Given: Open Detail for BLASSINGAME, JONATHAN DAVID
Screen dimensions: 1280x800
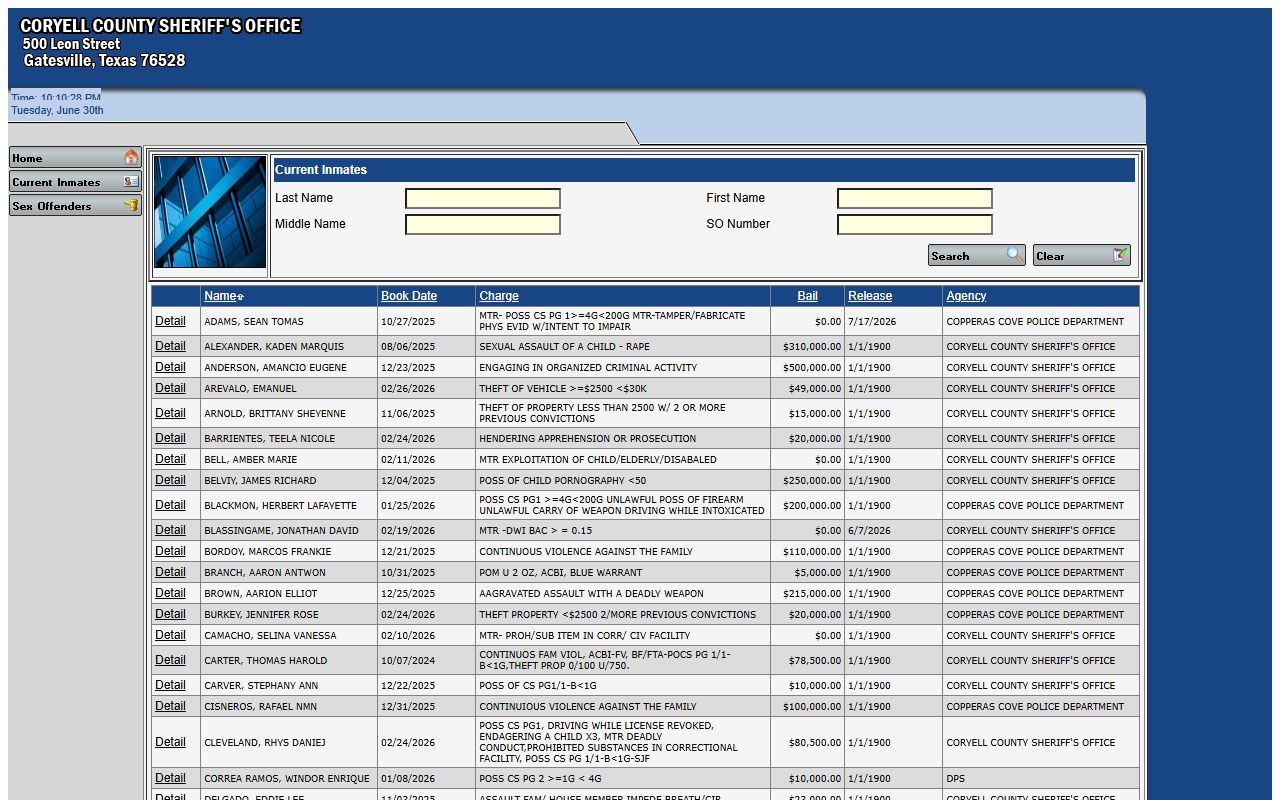Looking at the screenshot, I should 170,530.
